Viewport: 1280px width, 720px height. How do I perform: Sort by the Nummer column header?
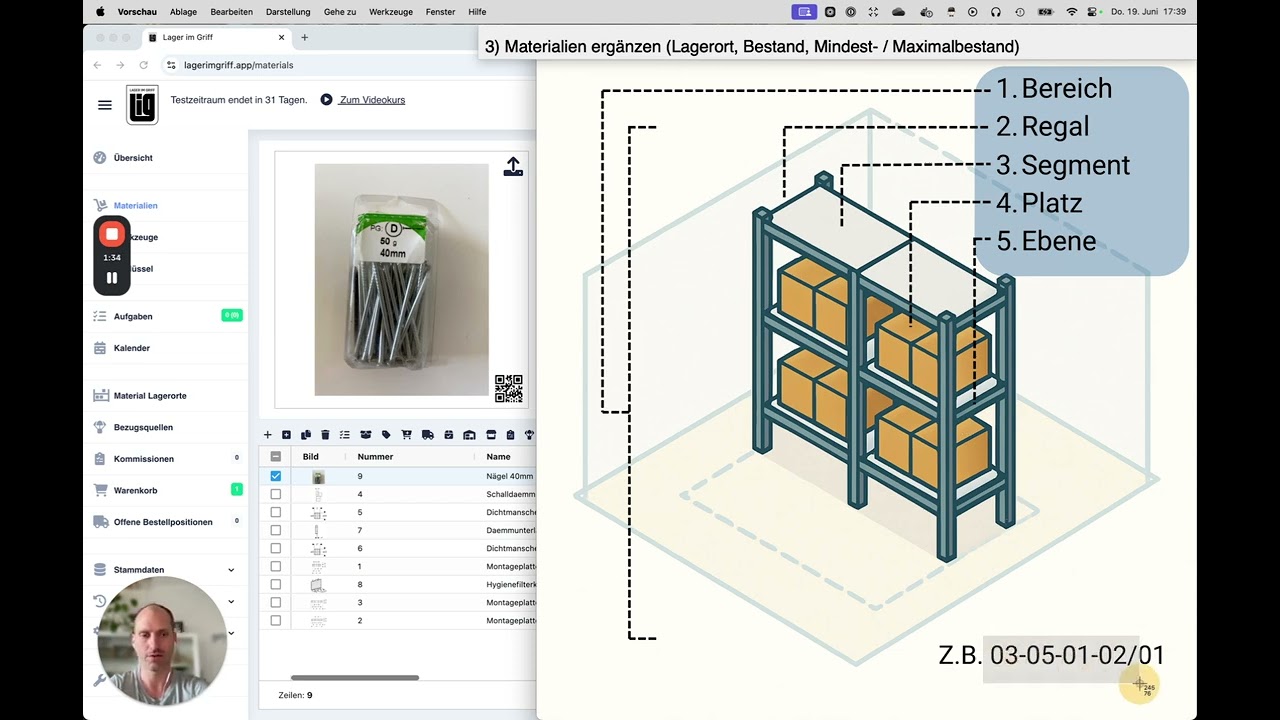pyautogui.click(x=375, y=457)
